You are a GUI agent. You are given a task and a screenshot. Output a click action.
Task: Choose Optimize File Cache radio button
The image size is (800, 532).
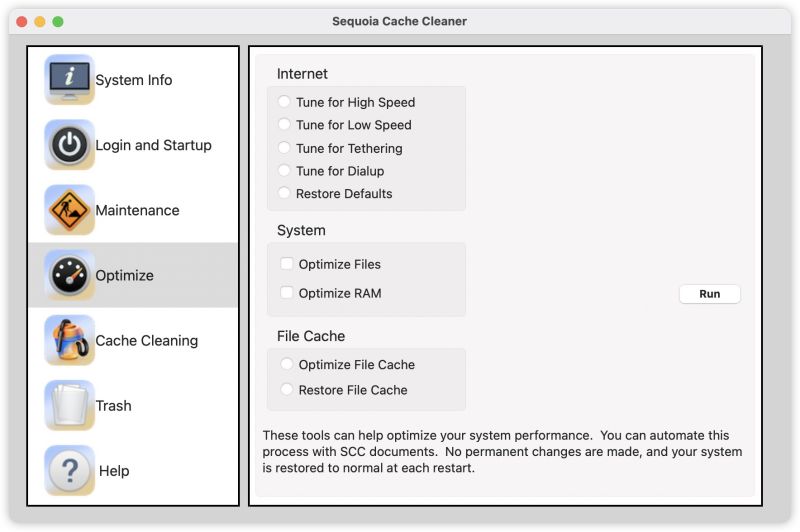point(287,365)
